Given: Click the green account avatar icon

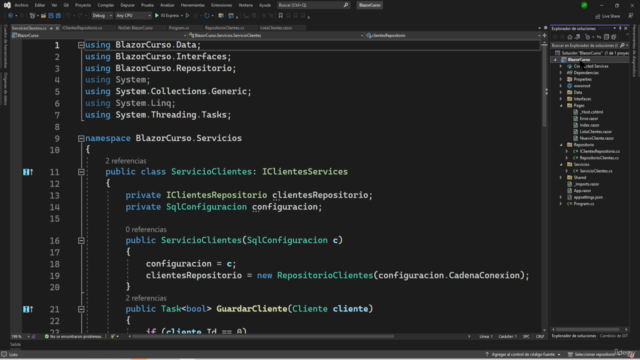Looking at the screenshot, I should pos(584,5).
